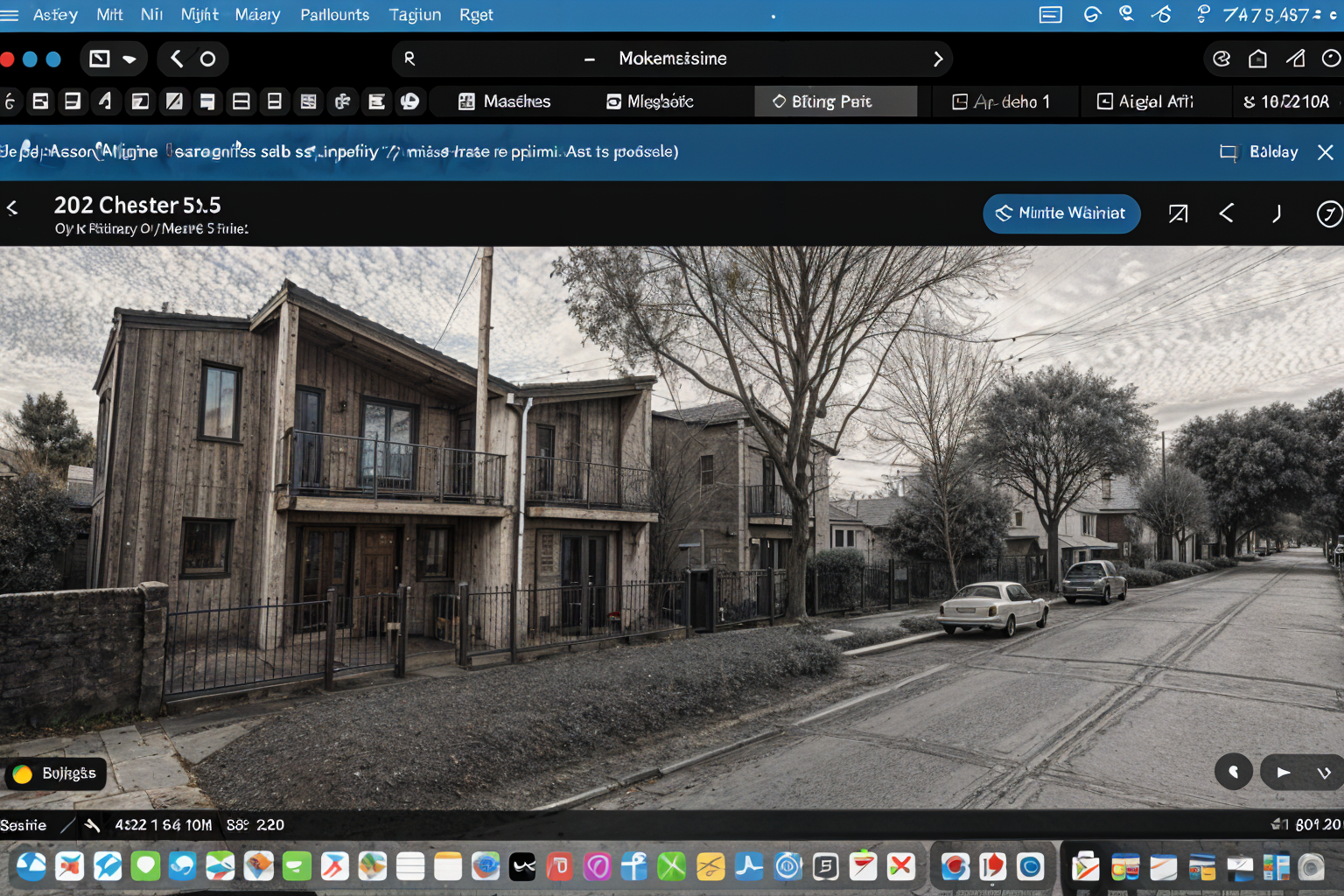Viewport: 1344px width, 896px height.
Task: Click the expand arrow icon beside Mintte Wainiat
Action: 1179,213
